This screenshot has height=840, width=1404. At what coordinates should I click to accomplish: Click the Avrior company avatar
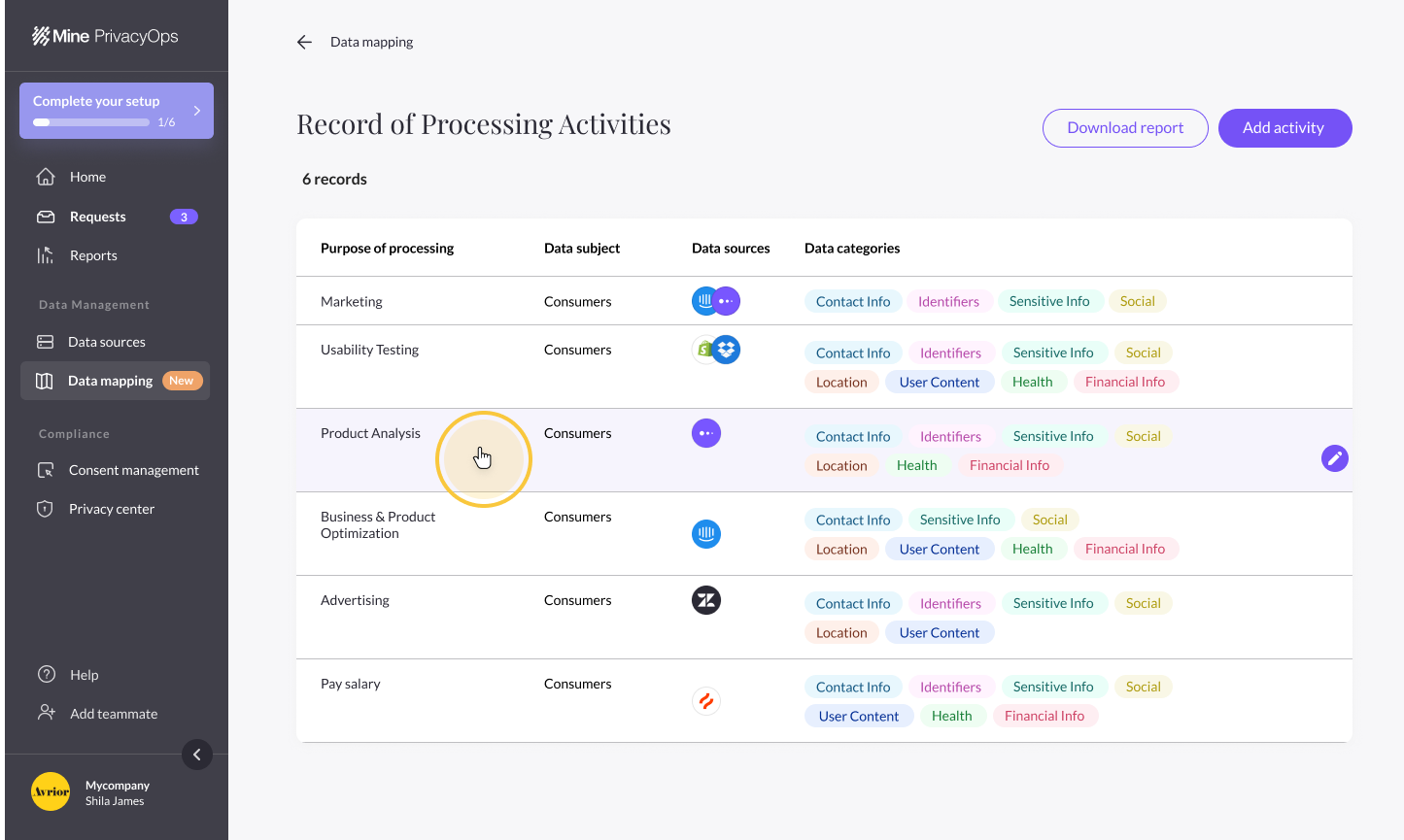(51, 791)
